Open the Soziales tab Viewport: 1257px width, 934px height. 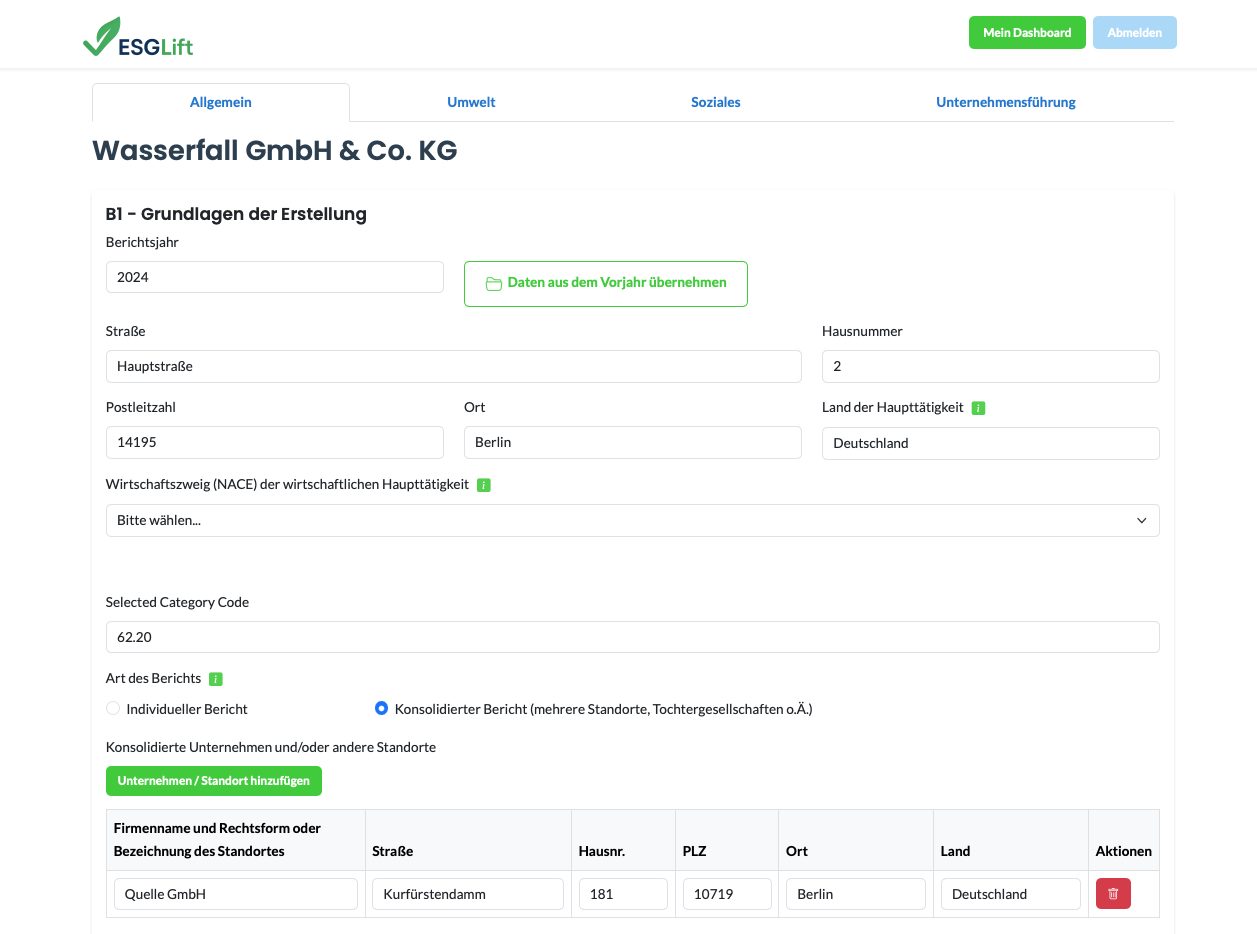(715, 102)
